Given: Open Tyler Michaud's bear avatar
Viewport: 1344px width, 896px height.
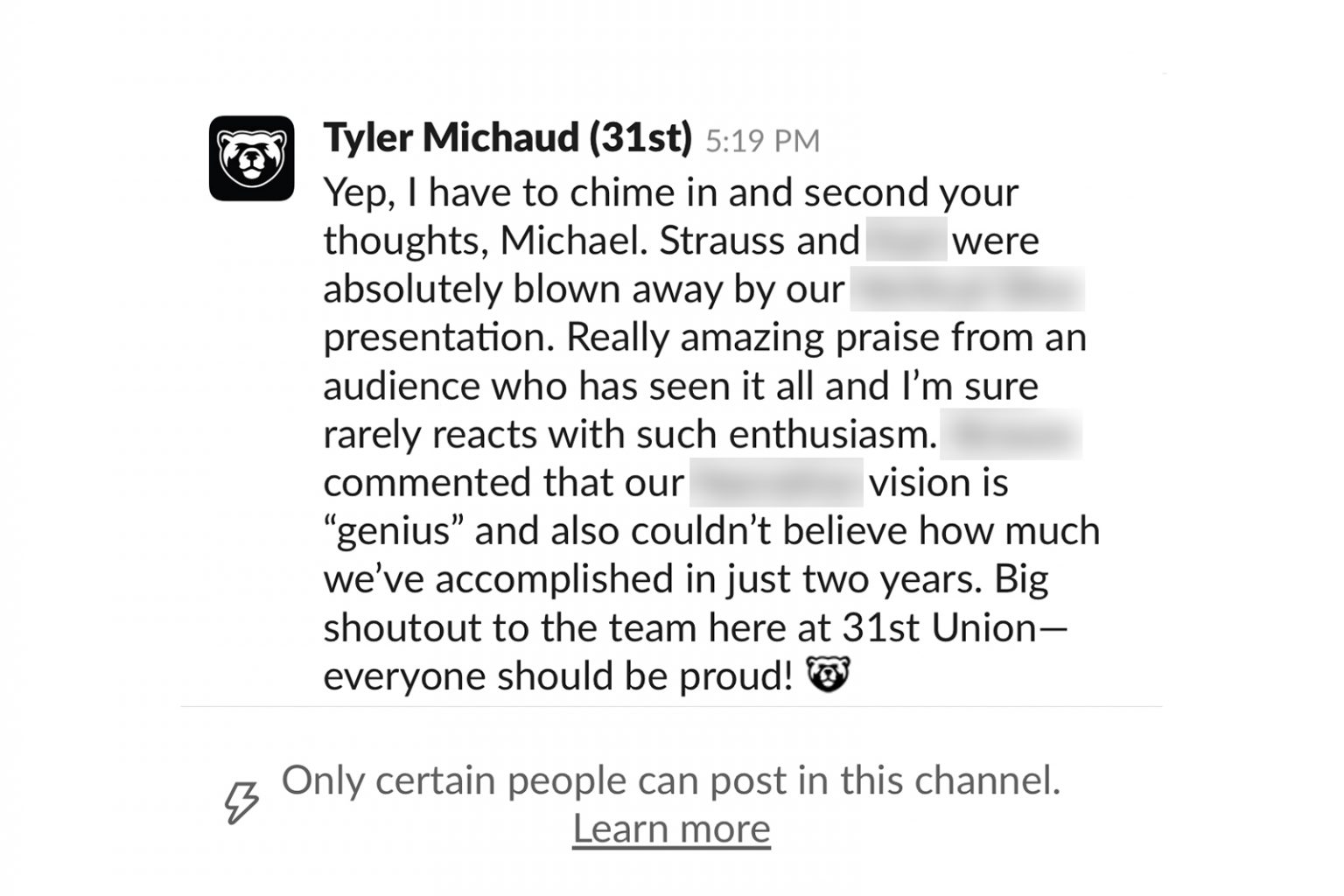Looking at the screenshot, I should (x=252, y=158).
